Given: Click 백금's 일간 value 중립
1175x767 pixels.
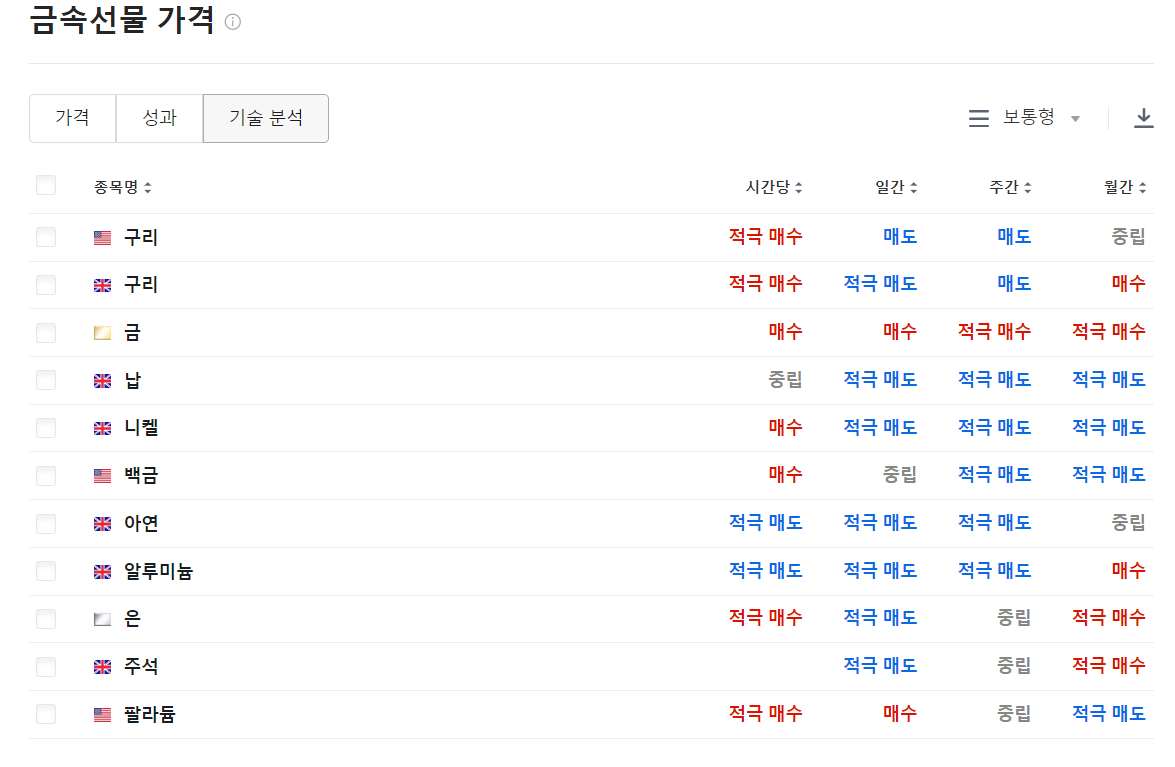Looking at the screenshot, I should [900, 475].
